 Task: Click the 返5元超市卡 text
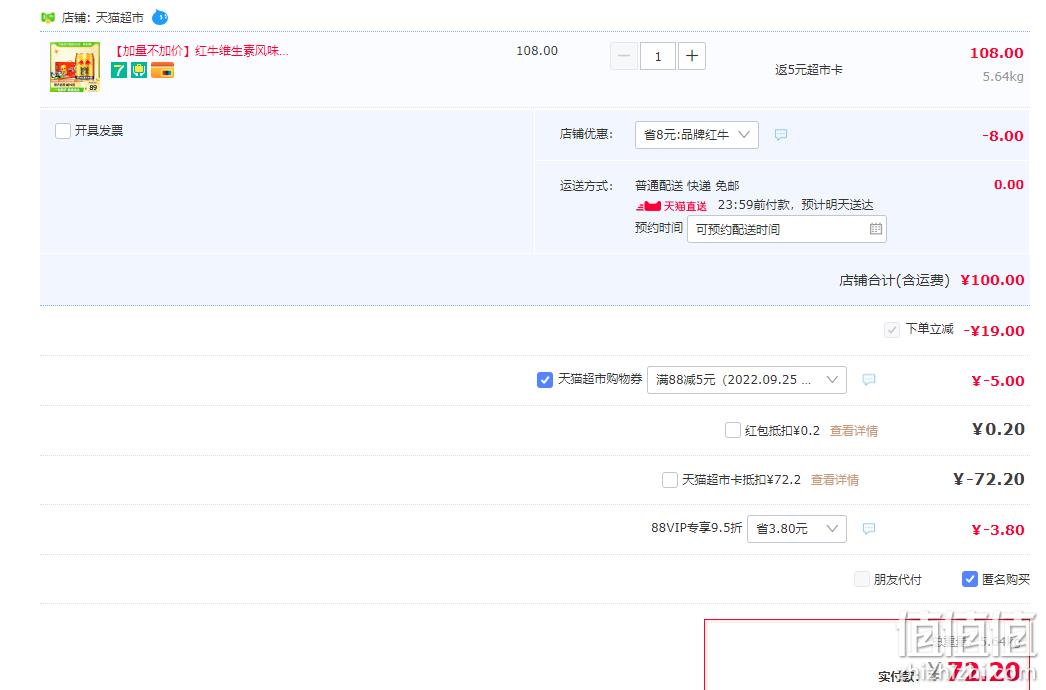pos(809,70)
